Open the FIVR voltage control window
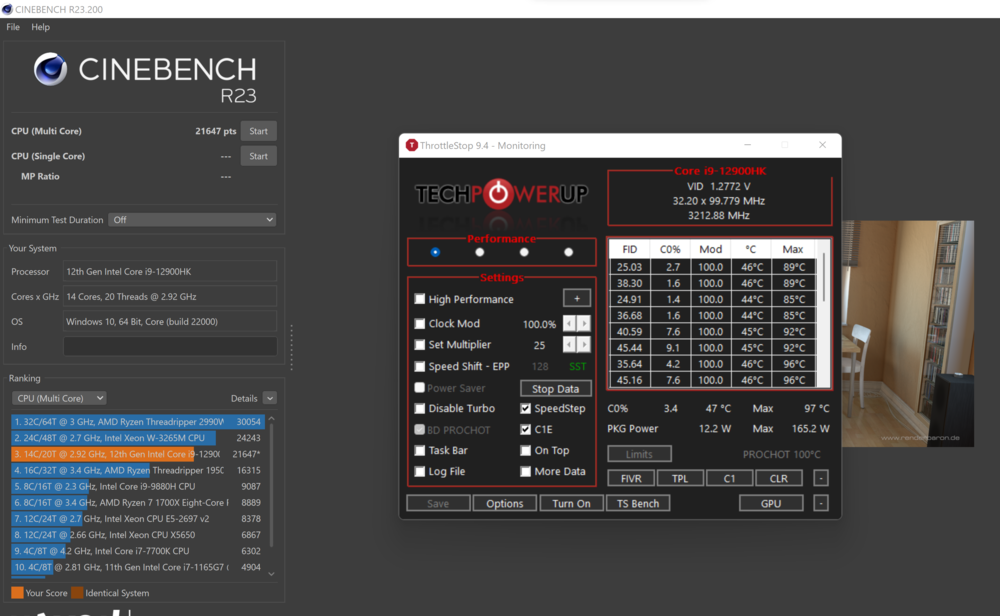Image resolution: width=1000 pixels, height=616 pixels. pos(630,478)
